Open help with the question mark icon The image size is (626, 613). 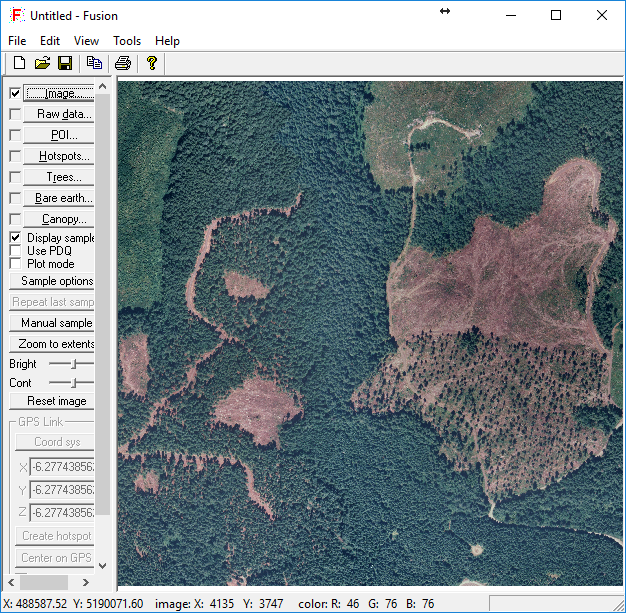point(152,63)
